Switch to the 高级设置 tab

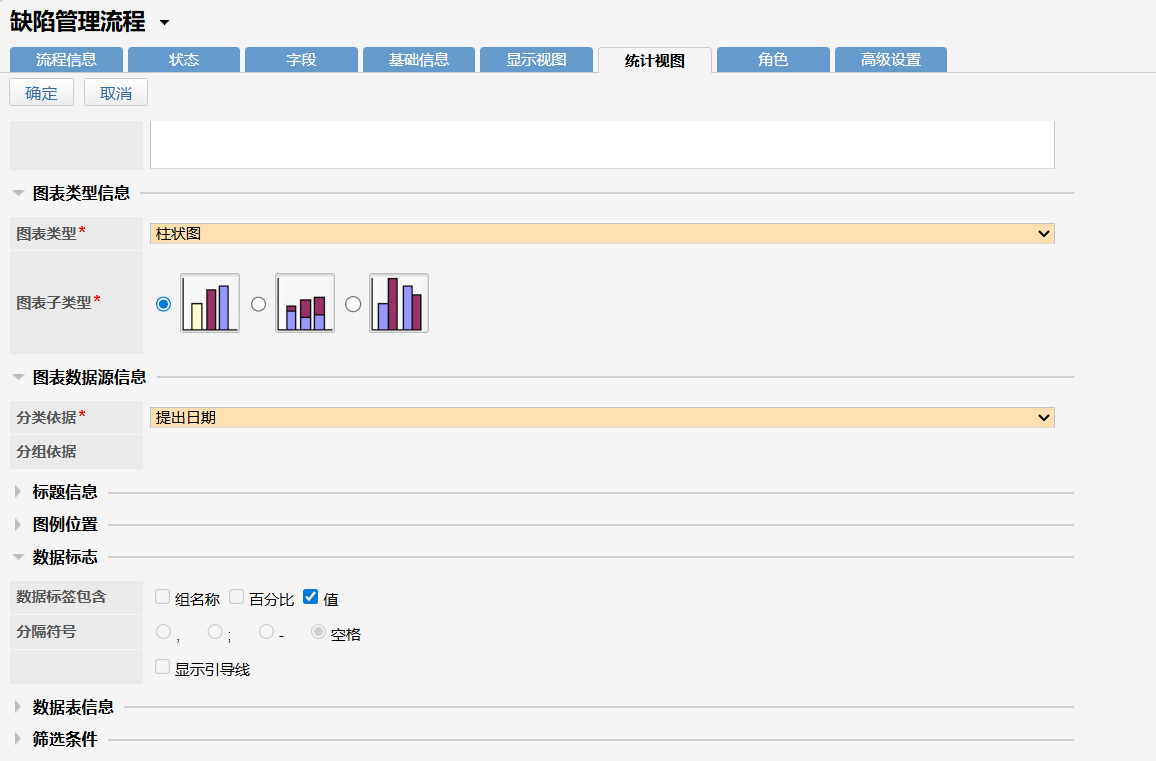pyautogui.click(x=891, y=60)
